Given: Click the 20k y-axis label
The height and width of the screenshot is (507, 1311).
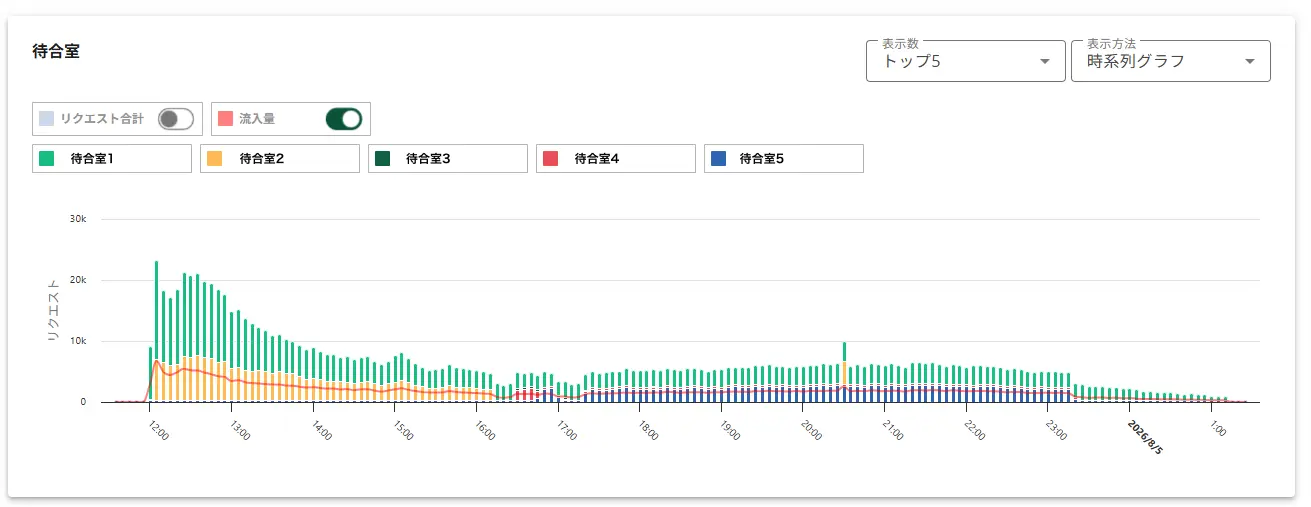Looking at the screenshot, I should [x=78, y=280].
